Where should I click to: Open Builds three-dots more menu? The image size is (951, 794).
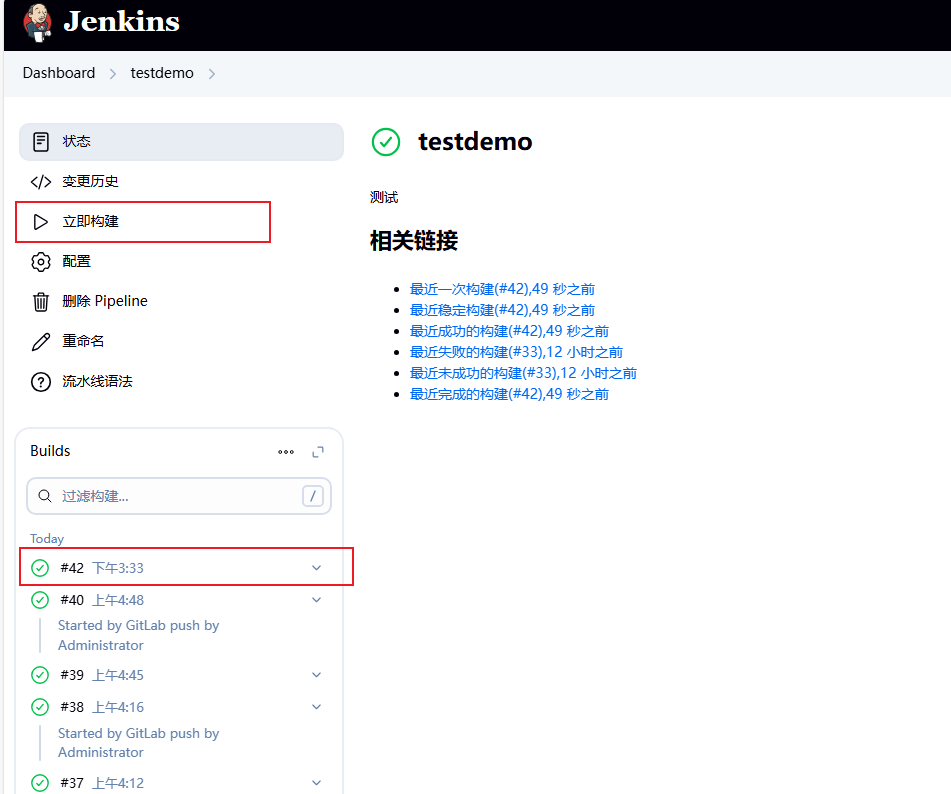click(x=286, y=452)
